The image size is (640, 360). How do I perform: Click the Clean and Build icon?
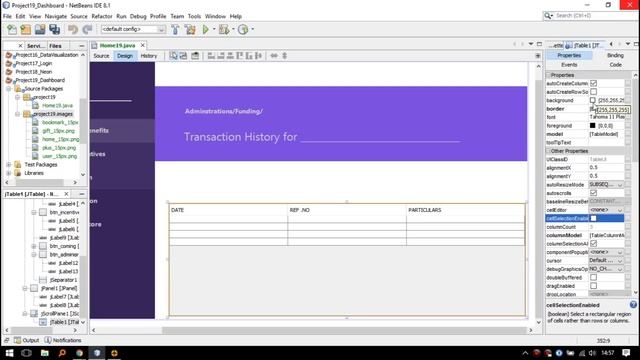click(190, 29)
